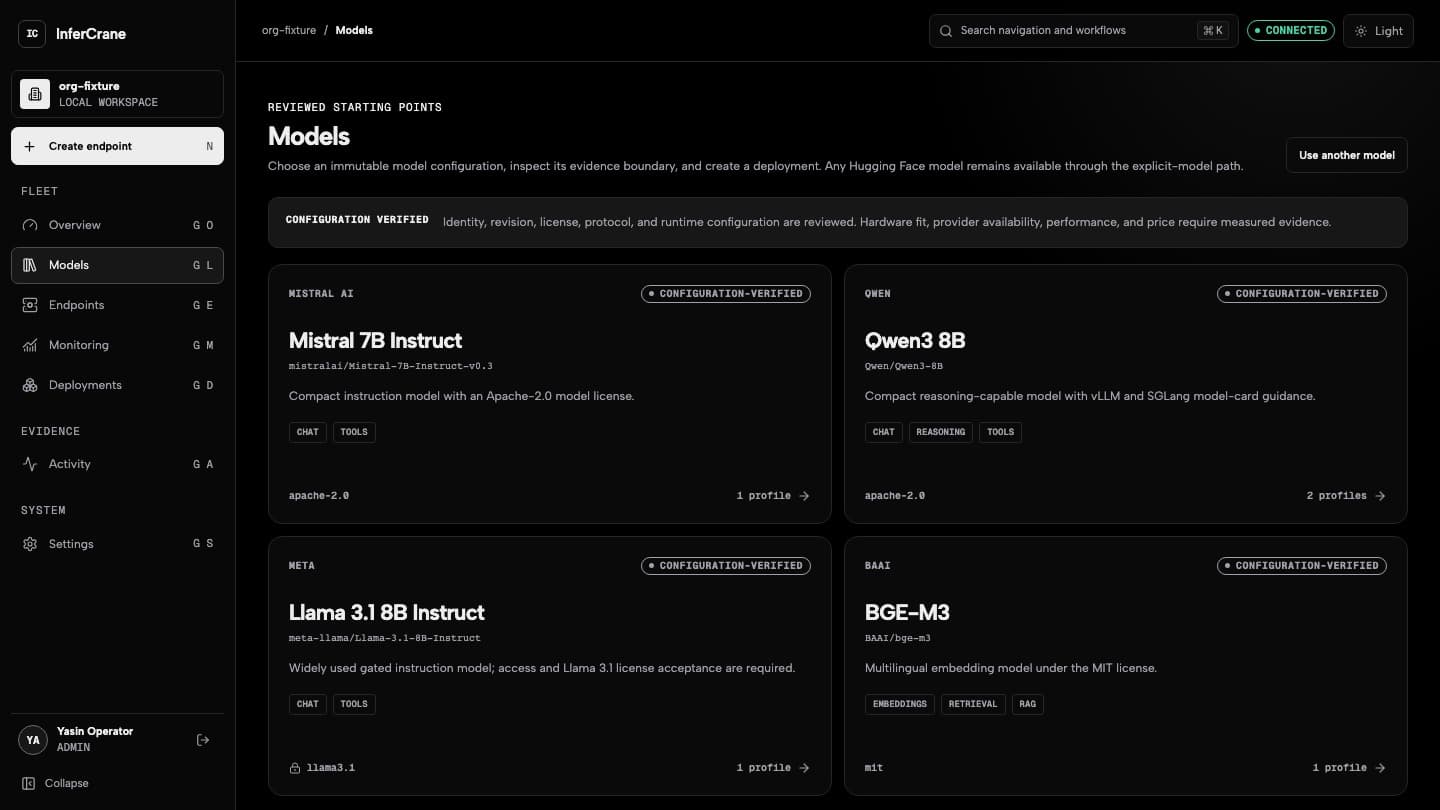Open the 1 profile link on BGE-M3
Viewport: 1440px width, 810px height.
1349,768
